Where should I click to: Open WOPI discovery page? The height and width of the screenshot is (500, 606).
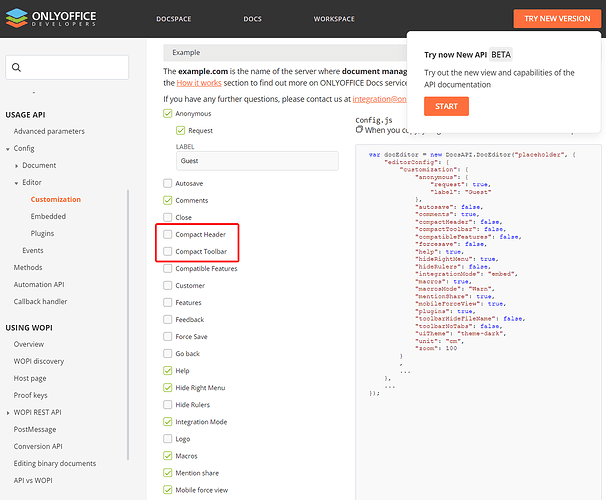39,361
